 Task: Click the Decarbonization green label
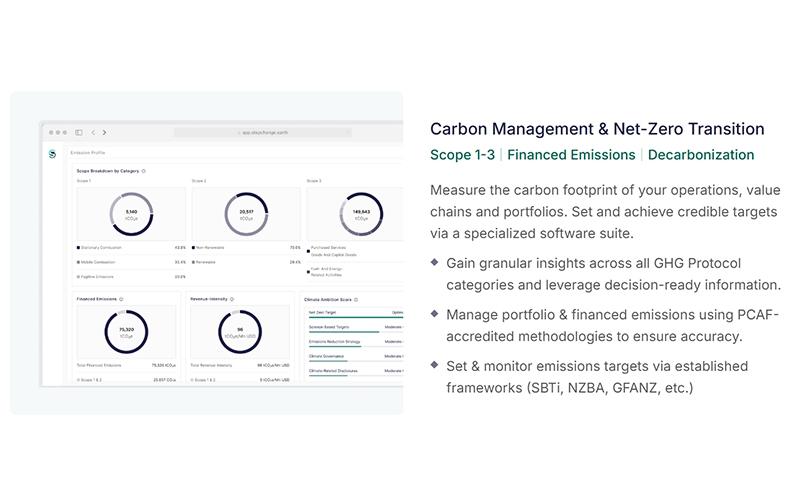(x=701, y=155)
